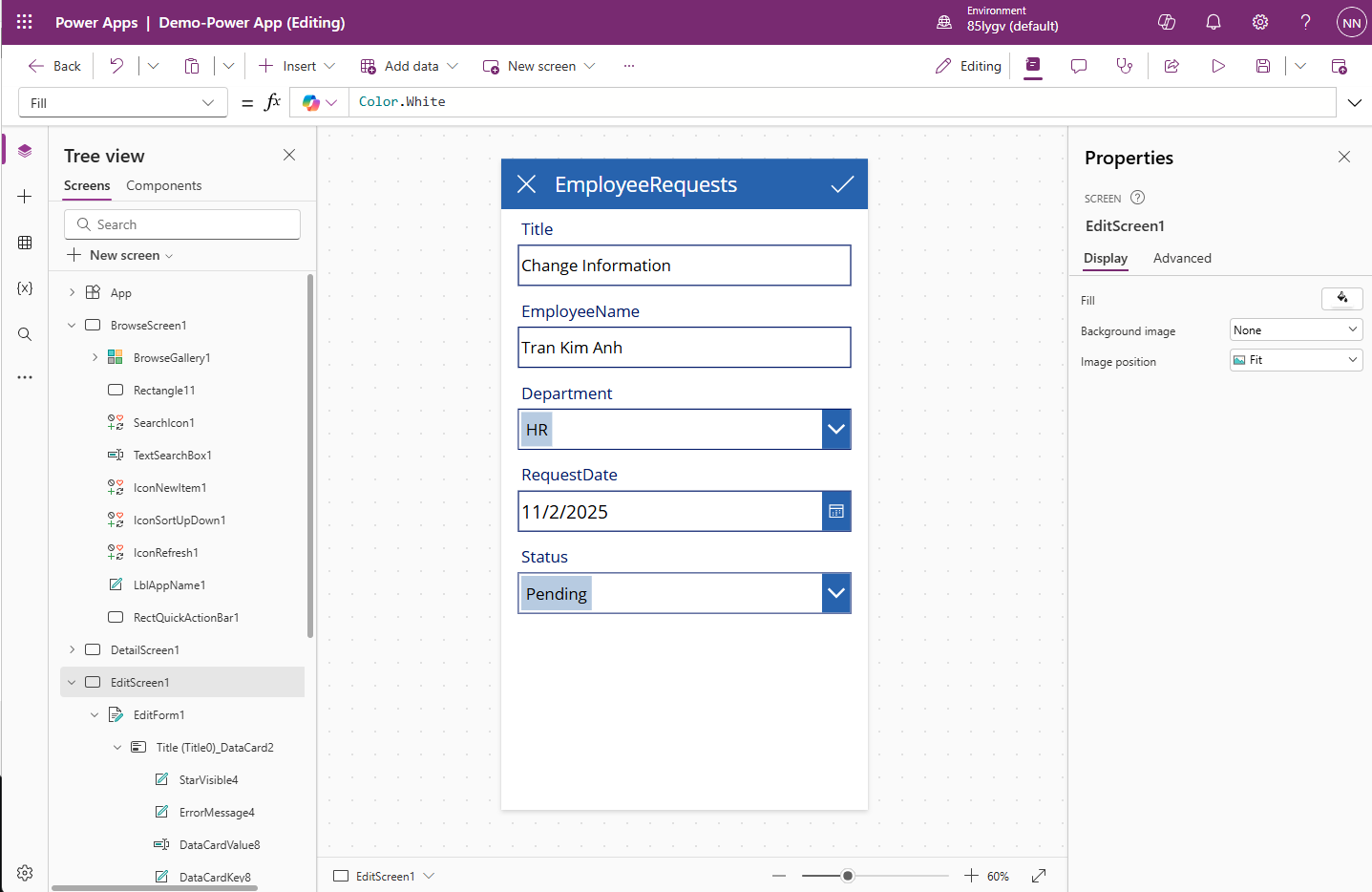Expand the DetailScreen1 tree node

(72, 650)
